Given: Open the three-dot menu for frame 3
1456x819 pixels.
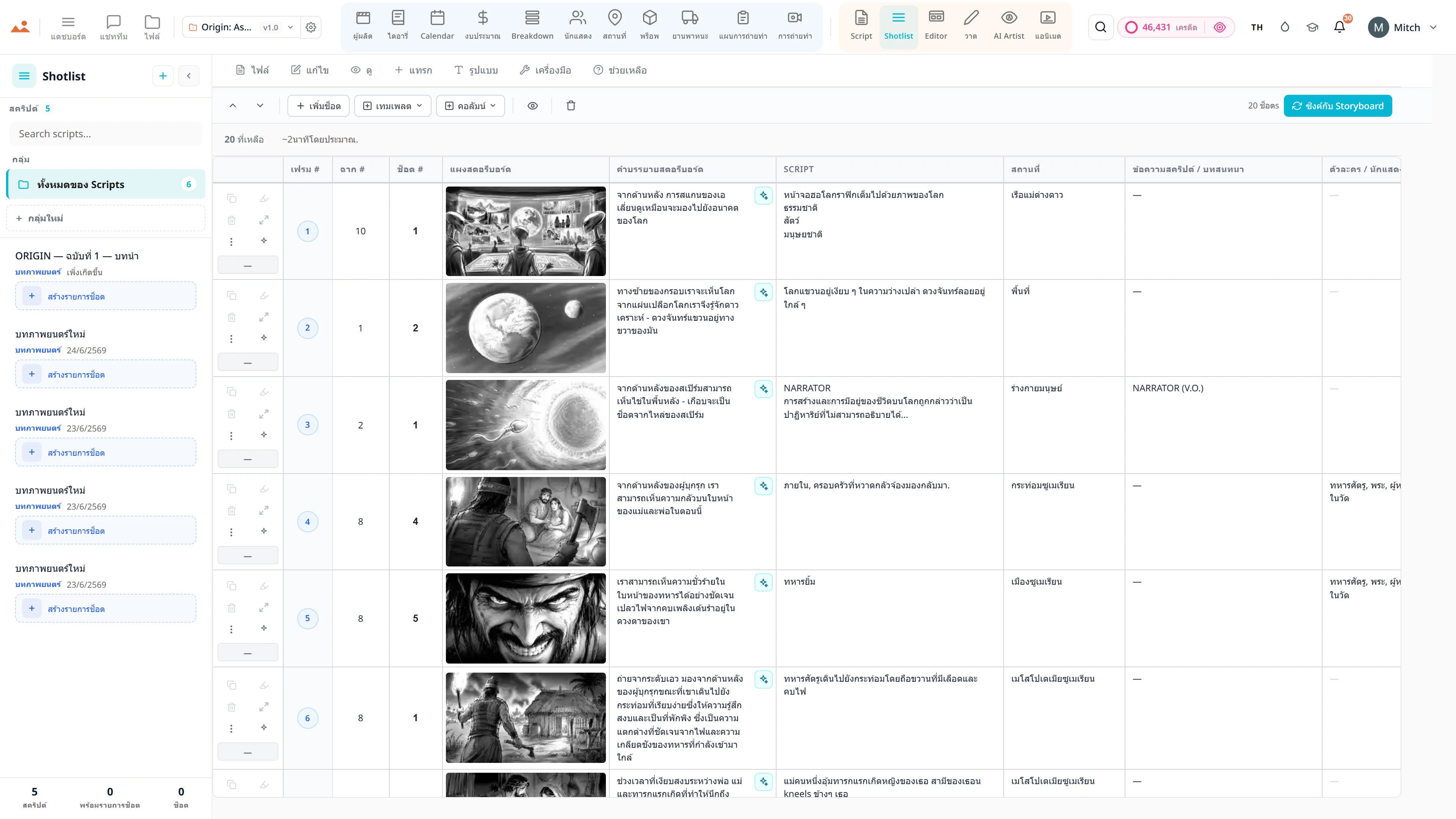Looking at the screenshot, I should pyautogui.click(x=231, y=436).
